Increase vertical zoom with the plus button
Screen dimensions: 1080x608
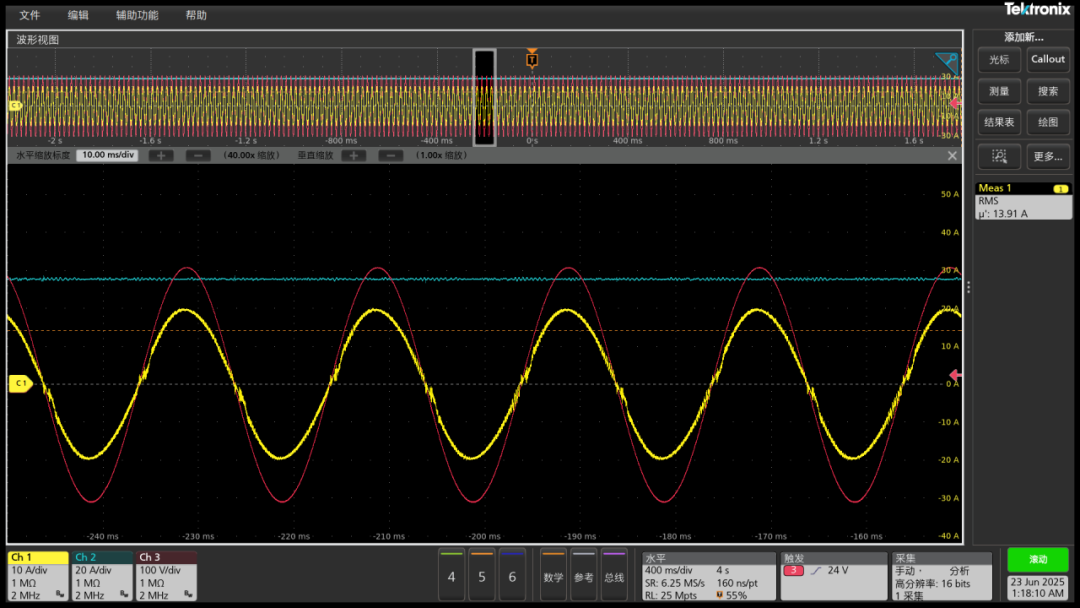[353, 156]
